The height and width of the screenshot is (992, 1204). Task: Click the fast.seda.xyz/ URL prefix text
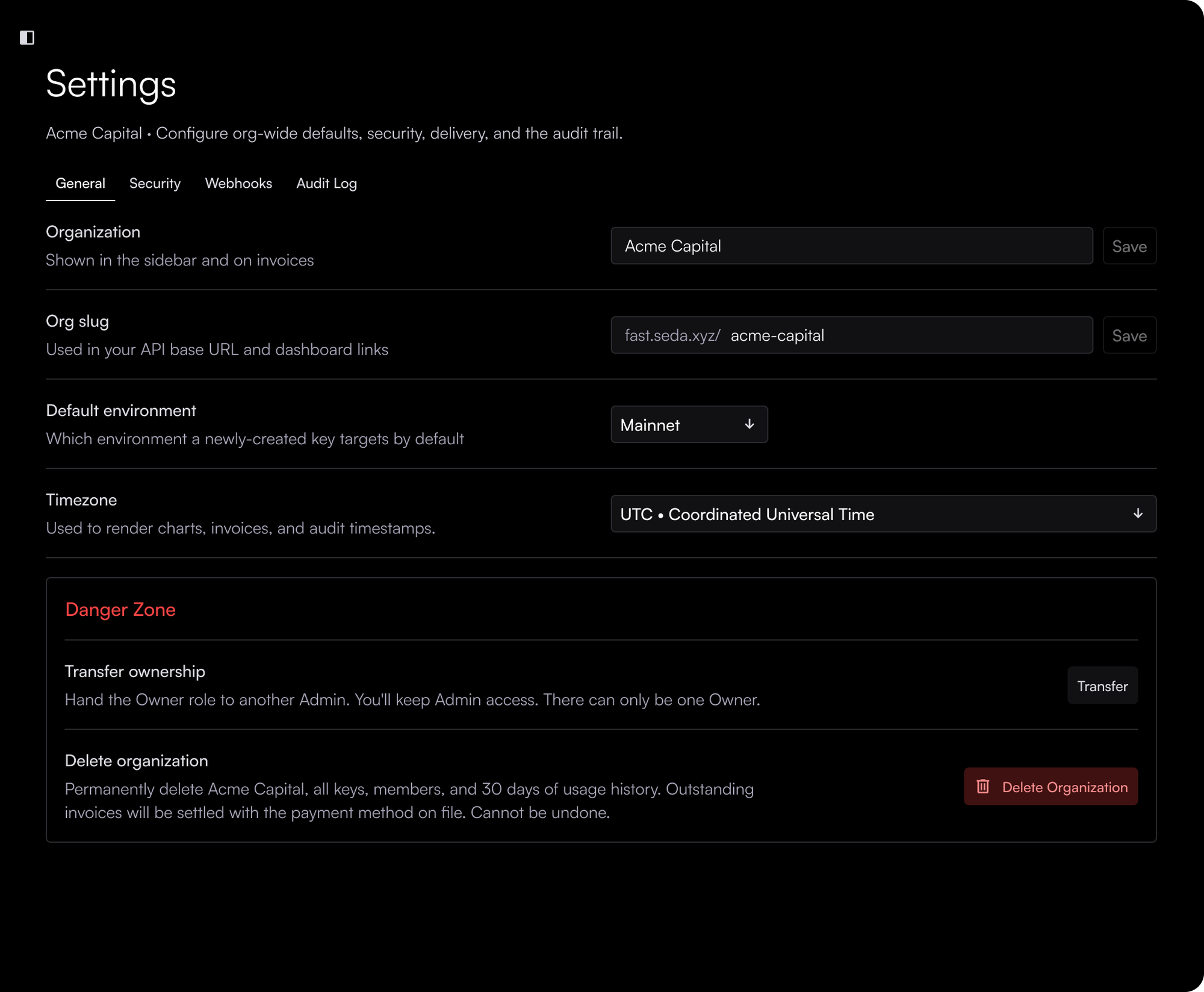pos(672,335)
